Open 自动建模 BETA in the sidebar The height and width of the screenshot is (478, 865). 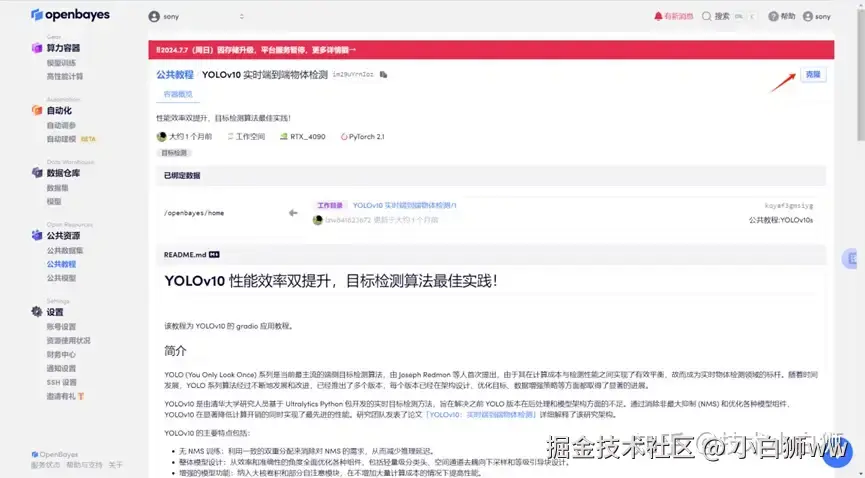click(71, 139)
